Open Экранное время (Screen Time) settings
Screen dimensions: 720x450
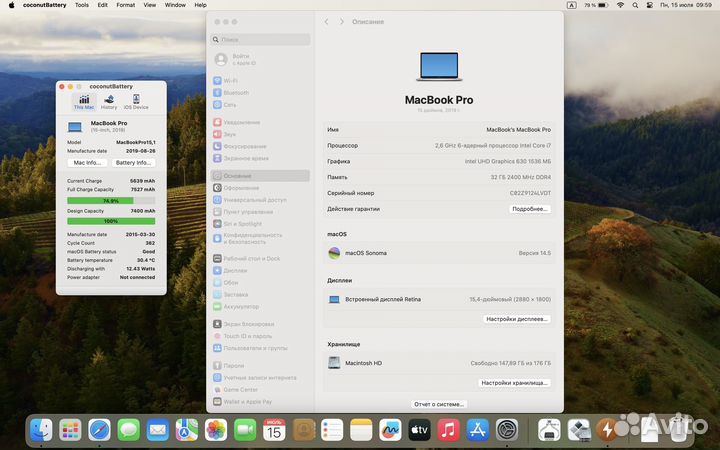point(260,158)
